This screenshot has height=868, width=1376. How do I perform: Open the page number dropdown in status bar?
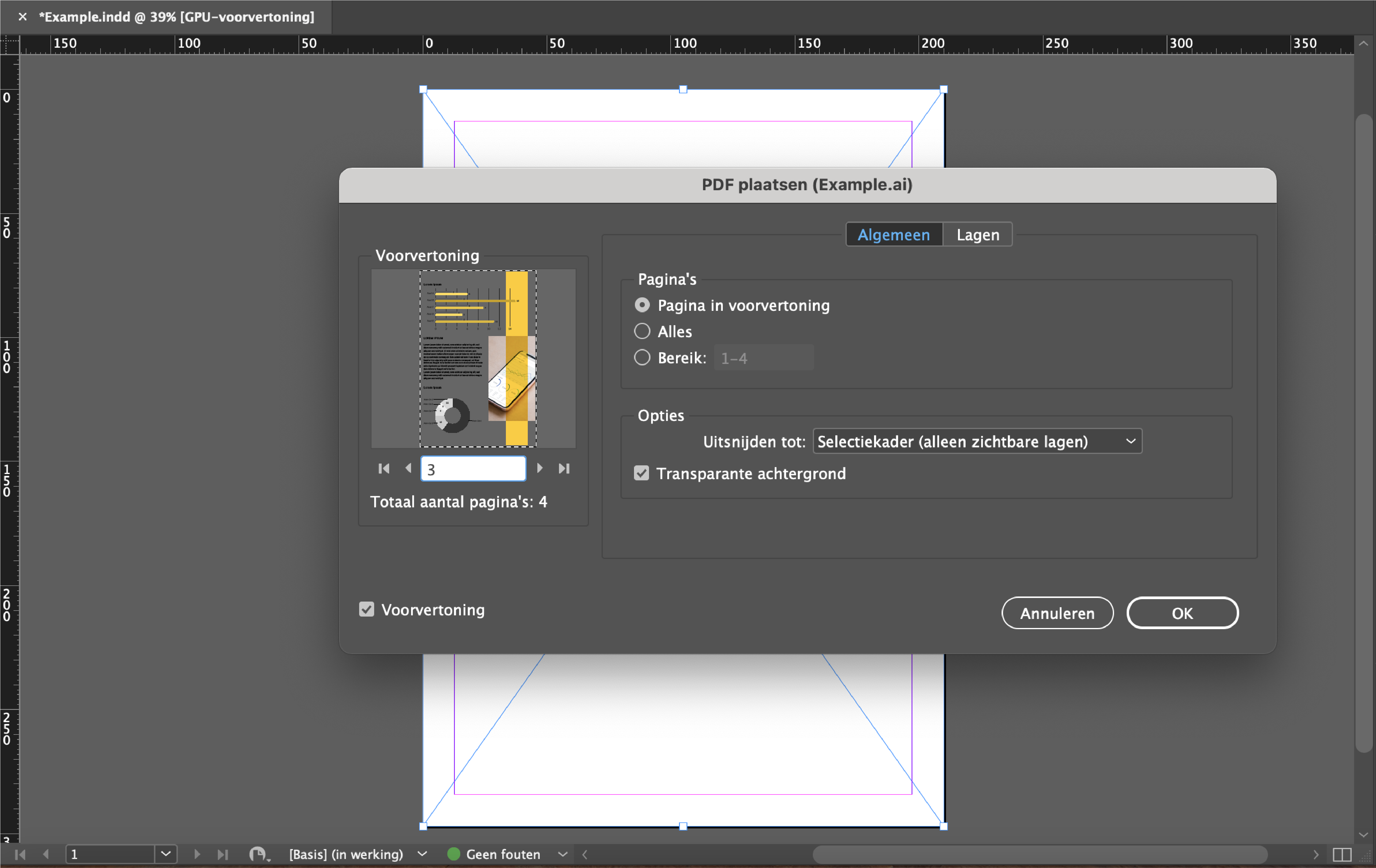[165, 854]
